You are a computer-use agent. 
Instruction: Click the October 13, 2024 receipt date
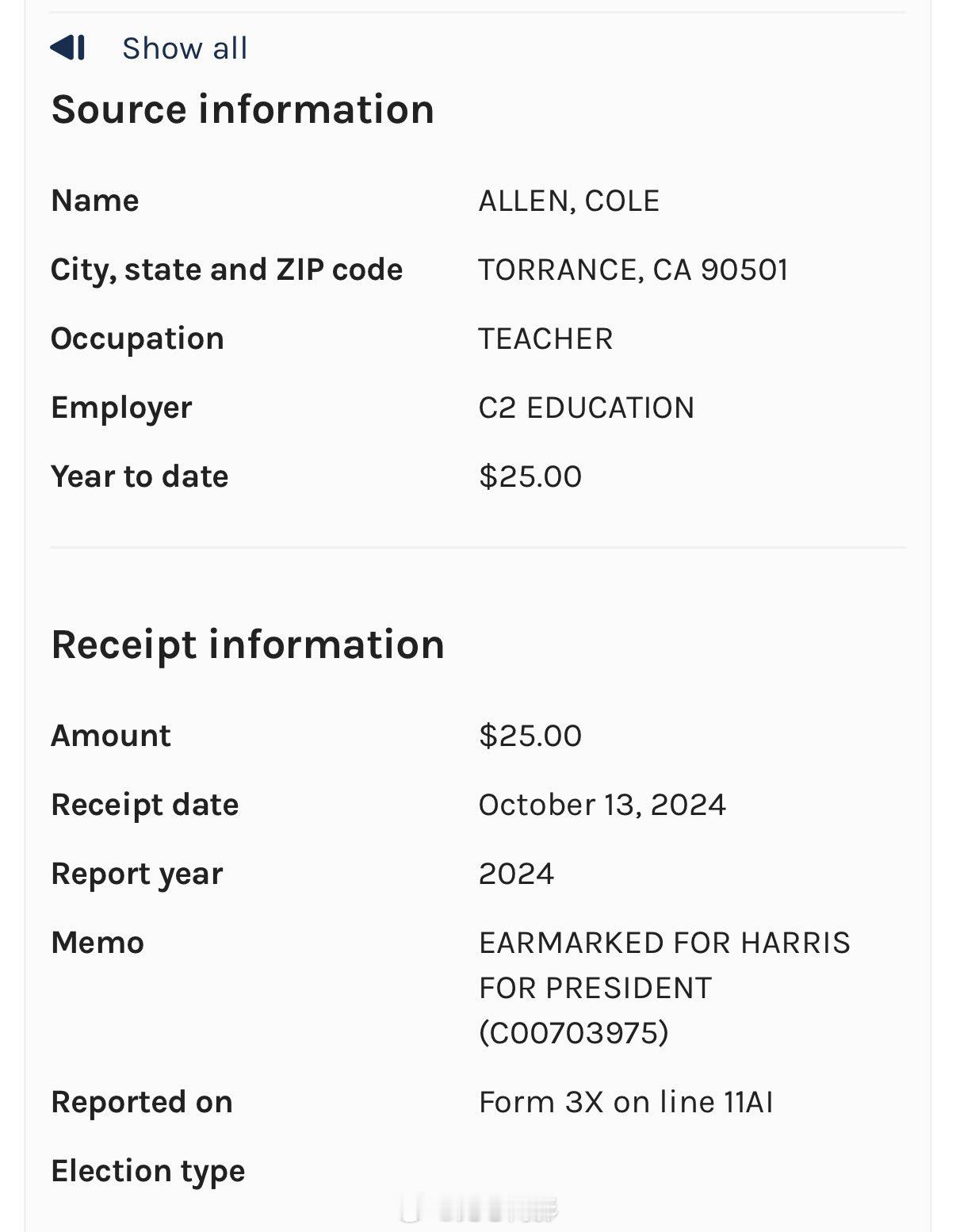coord(602,805)
